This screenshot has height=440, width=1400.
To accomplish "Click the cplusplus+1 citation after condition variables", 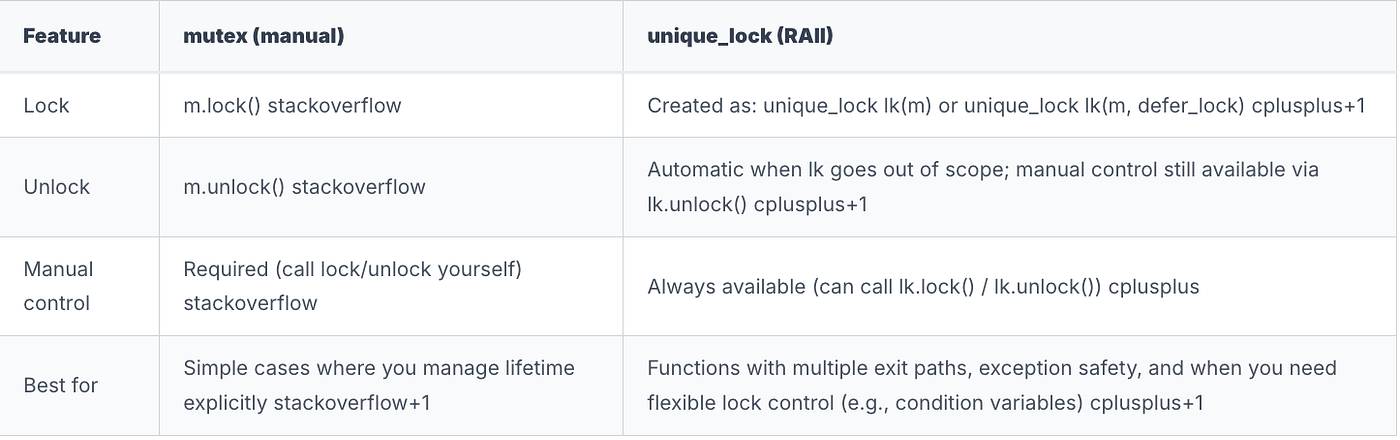I will (1146, 402).
